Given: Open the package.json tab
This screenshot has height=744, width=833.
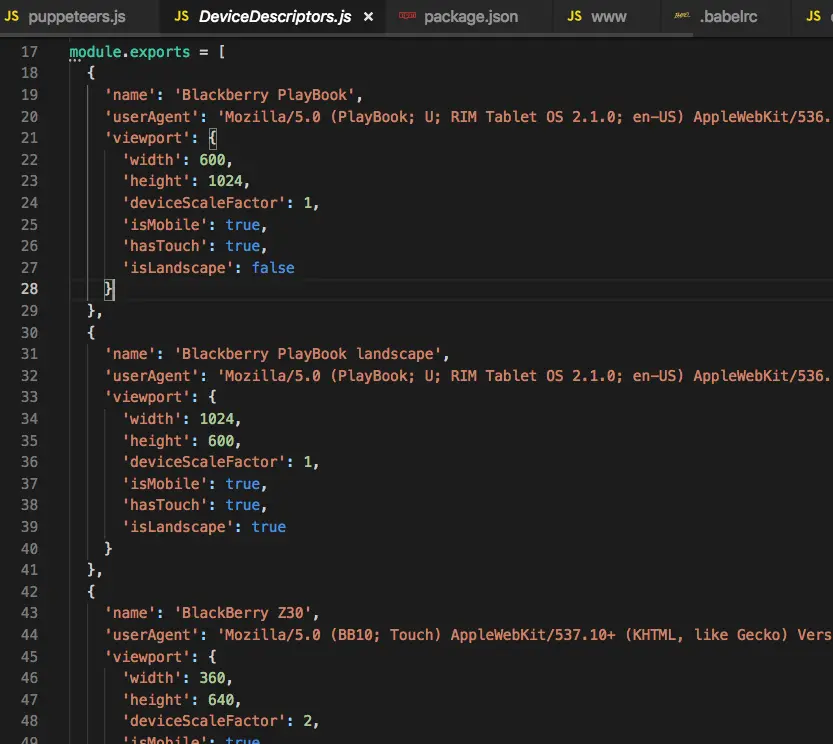Looking at the screenshot, I should [471, 16].
